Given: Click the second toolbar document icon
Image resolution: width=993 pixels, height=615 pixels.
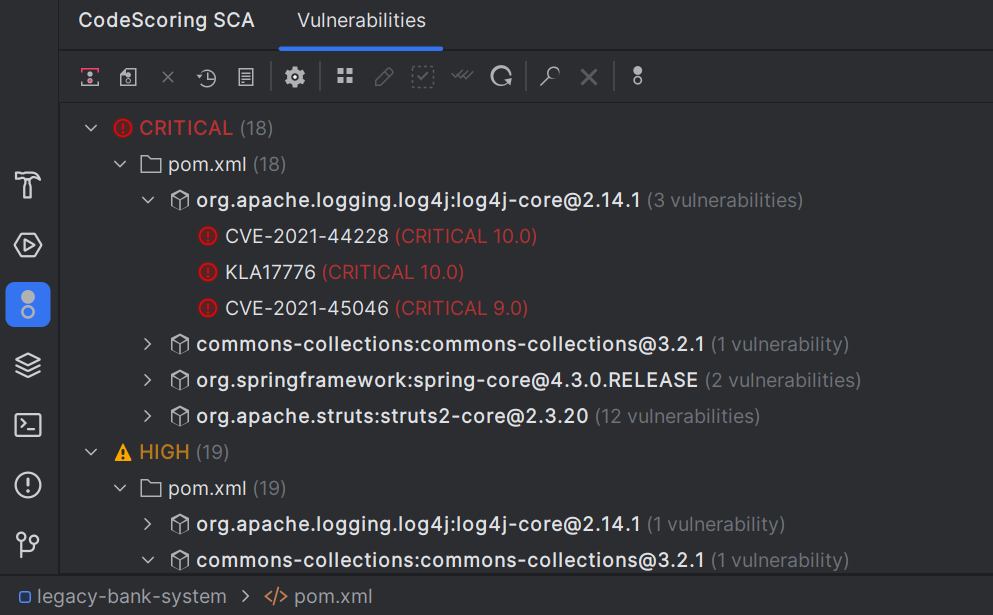Looking at the screenshot, I should [129, 77].
